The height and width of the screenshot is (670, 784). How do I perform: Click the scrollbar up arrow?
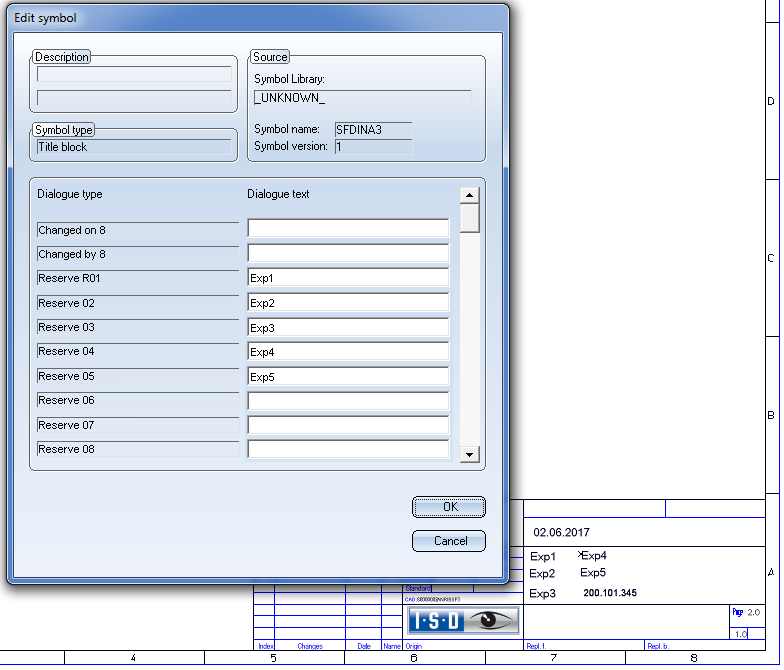coord(469,195)
